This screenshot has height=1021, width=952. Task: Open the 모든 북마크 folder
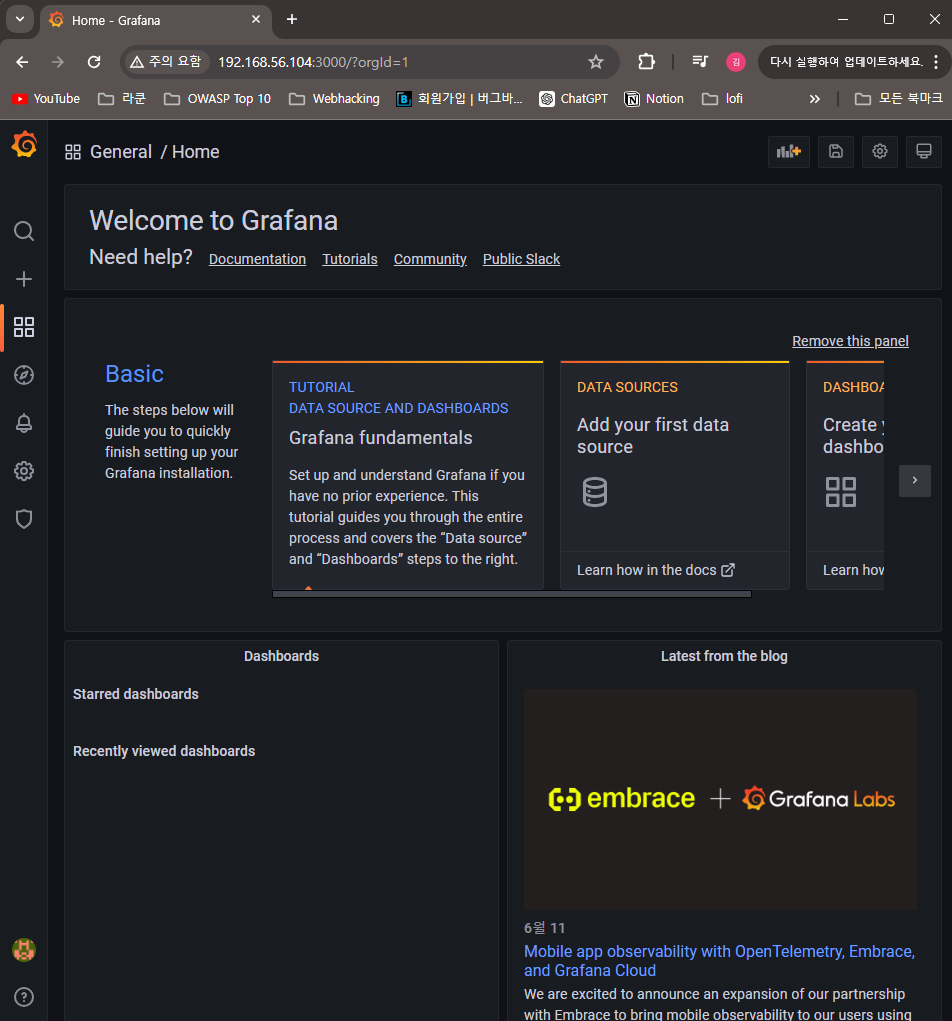[899, 99]
